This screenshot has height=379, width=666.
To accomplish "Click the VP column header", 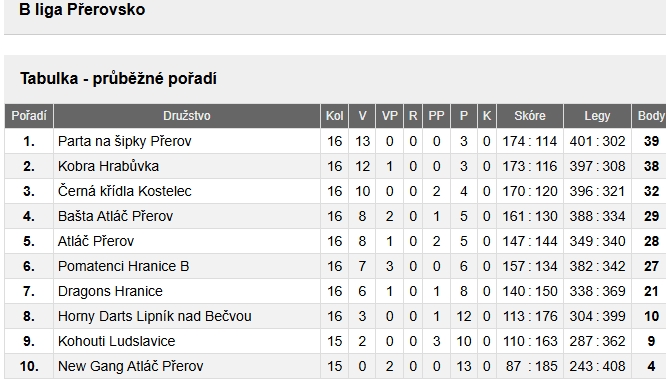I will (x=389, y=116).
